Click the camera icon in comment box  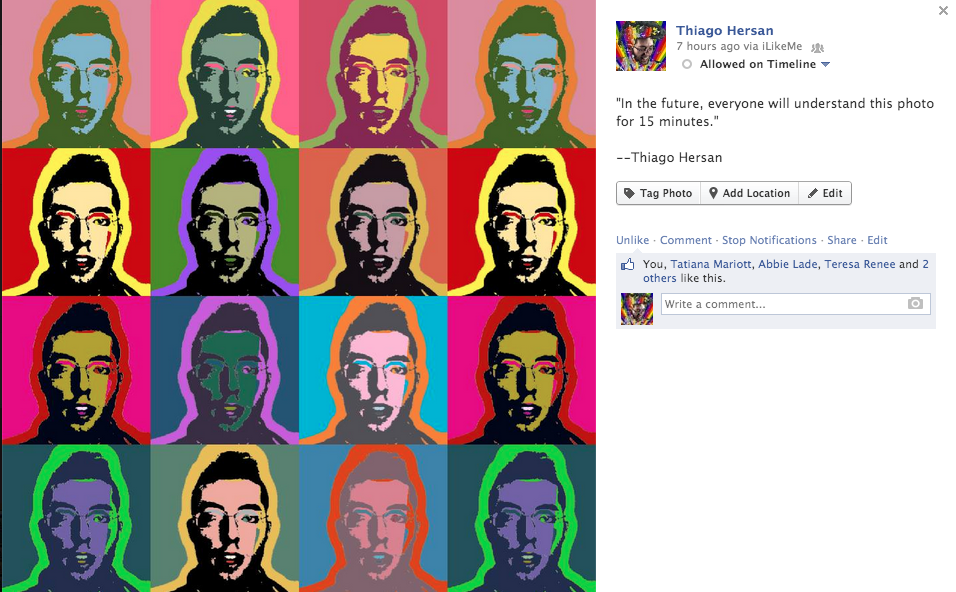915,304
